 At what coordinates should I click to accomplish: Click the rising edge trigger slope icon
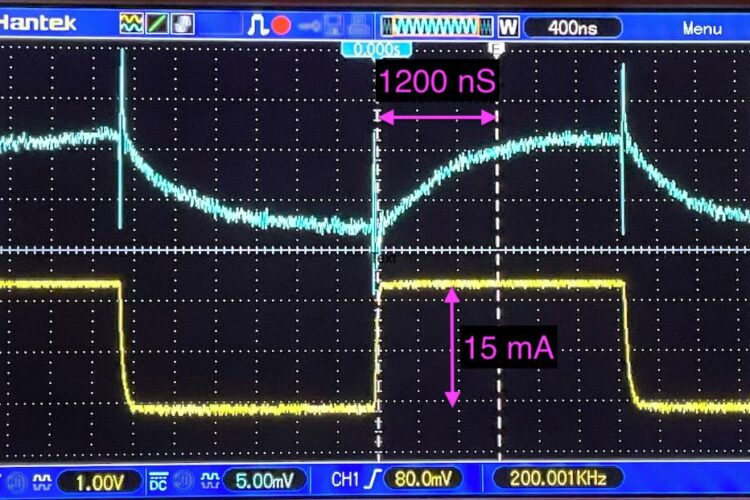click(x=367, y=478)
